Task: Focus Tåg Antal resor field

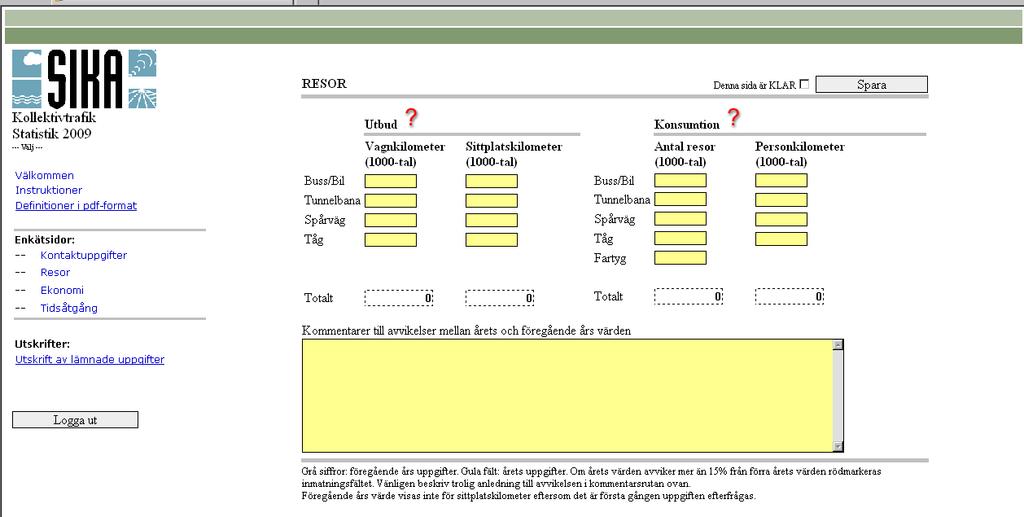Action: click(x=680, y=238)
